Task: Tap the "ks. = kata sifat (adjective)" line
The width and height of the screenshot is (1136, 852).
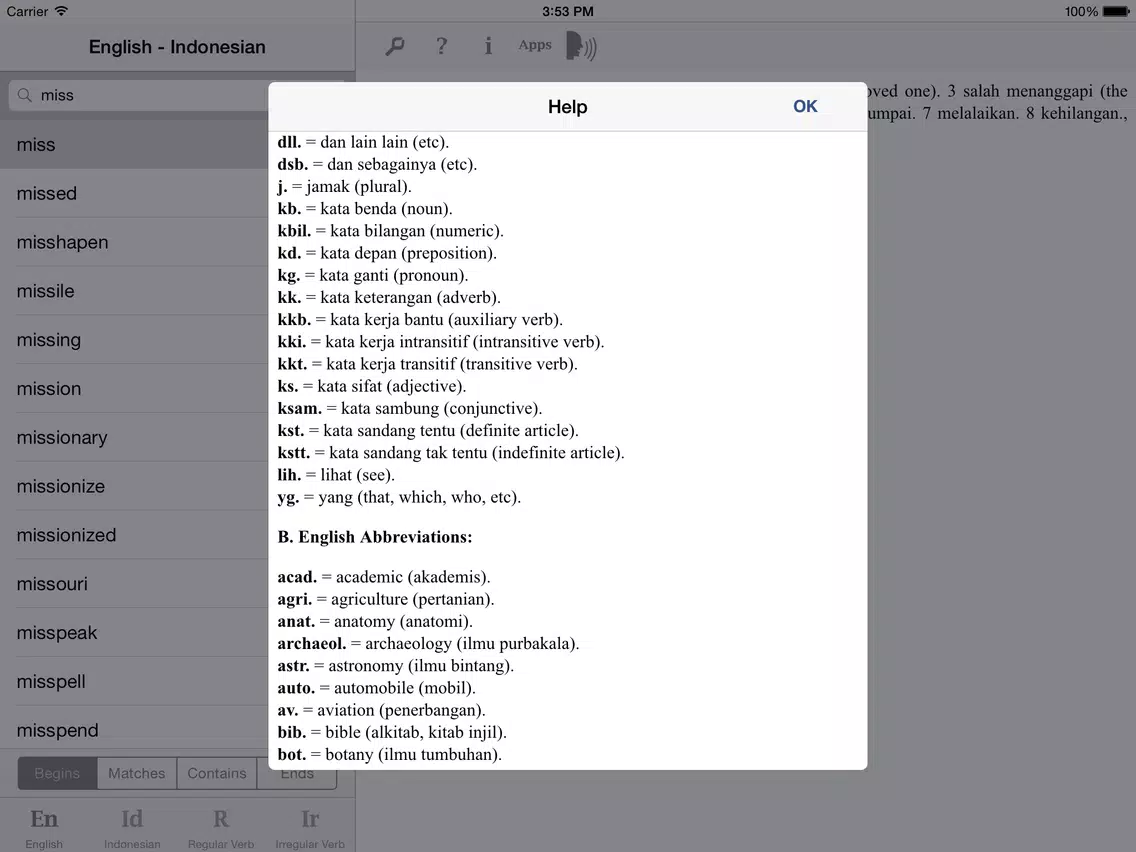Action: point(372,386)
